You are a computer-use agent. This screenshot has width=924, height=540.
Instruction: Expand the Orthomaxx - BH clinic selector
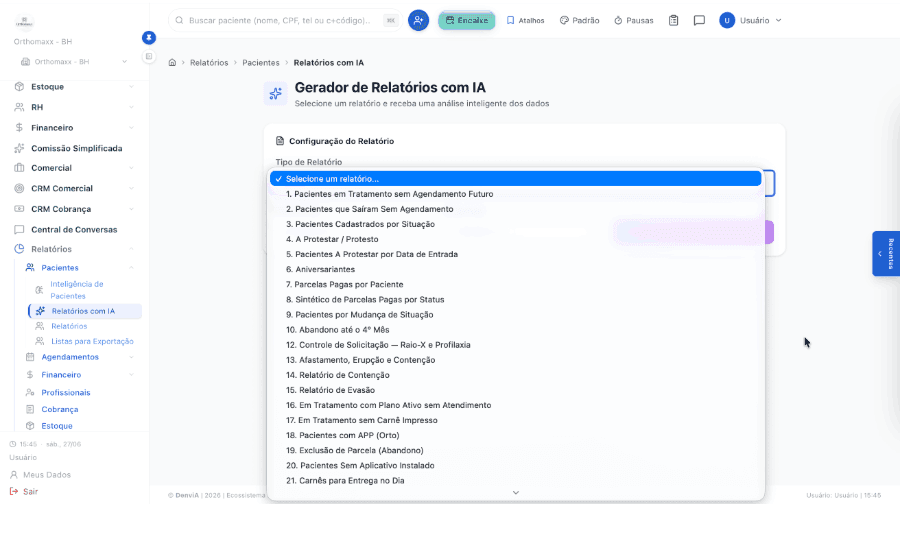pyautogui.click(x=74, y=61)
